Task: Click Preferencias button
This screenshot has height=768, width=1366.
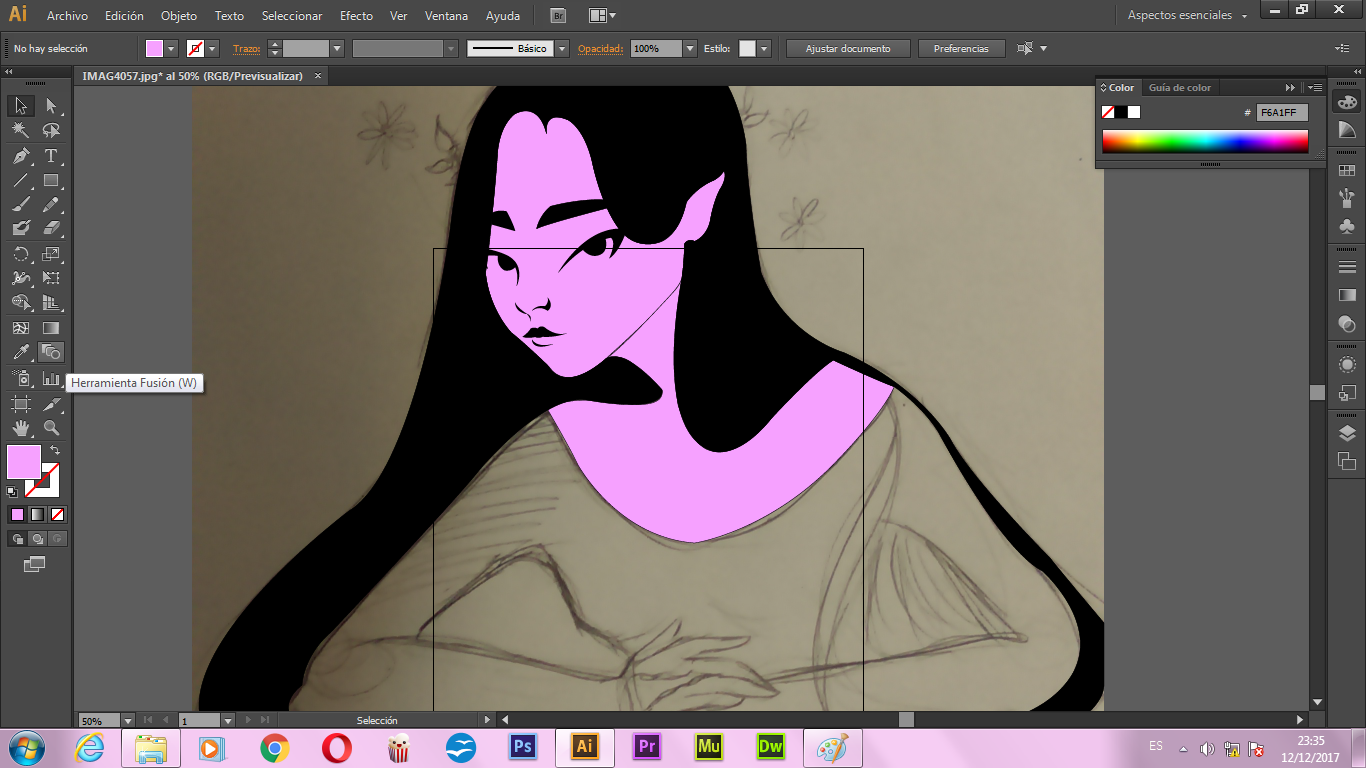Action: pos(961,48)
